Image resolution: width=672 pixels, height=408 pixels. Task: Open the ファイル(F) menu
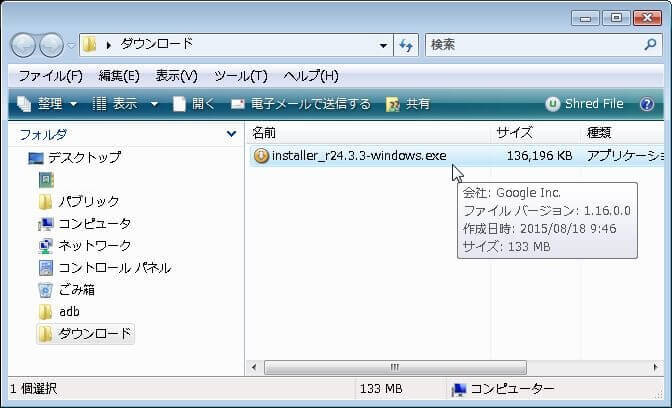50,76
